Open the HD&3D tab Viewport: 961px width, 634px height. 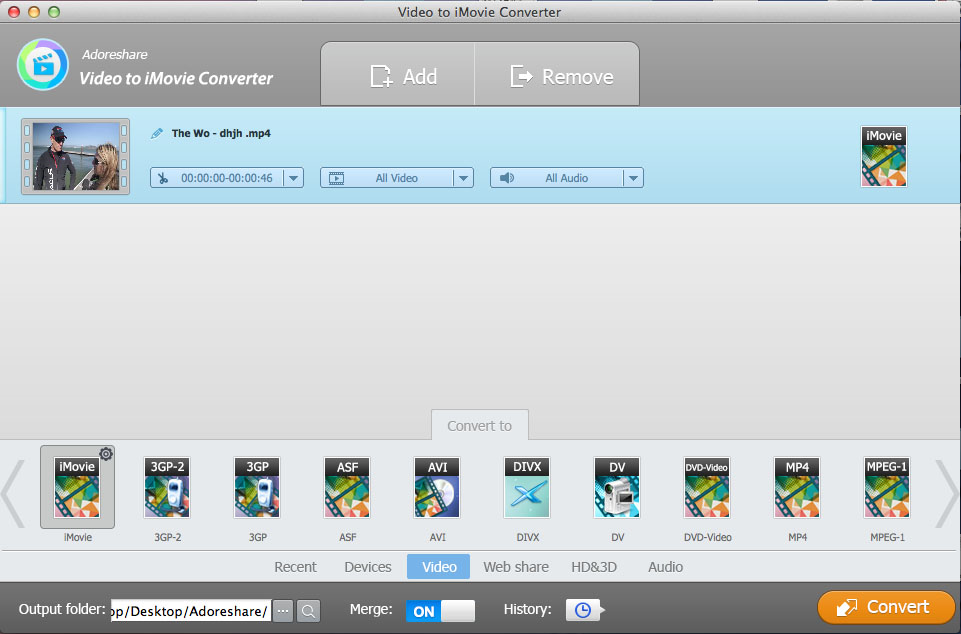(x=594, y=567)
